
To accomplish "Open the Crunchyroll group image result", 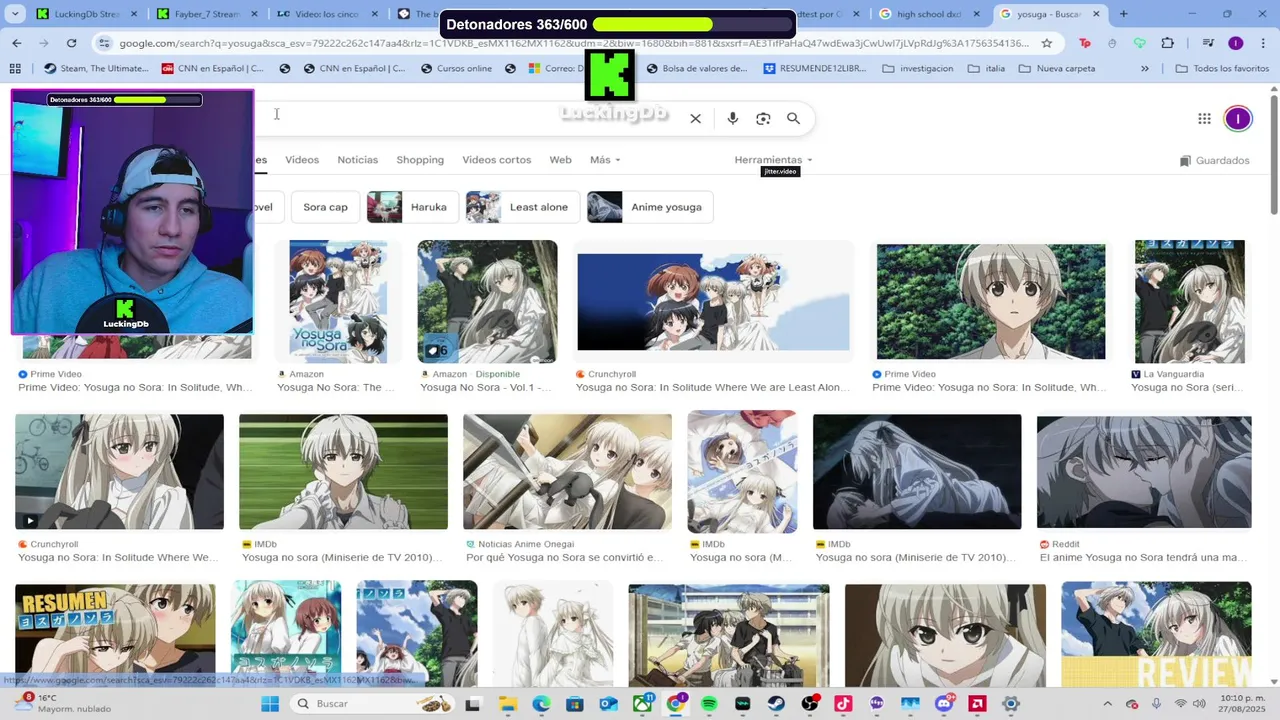I will click(x=713, y=302).
